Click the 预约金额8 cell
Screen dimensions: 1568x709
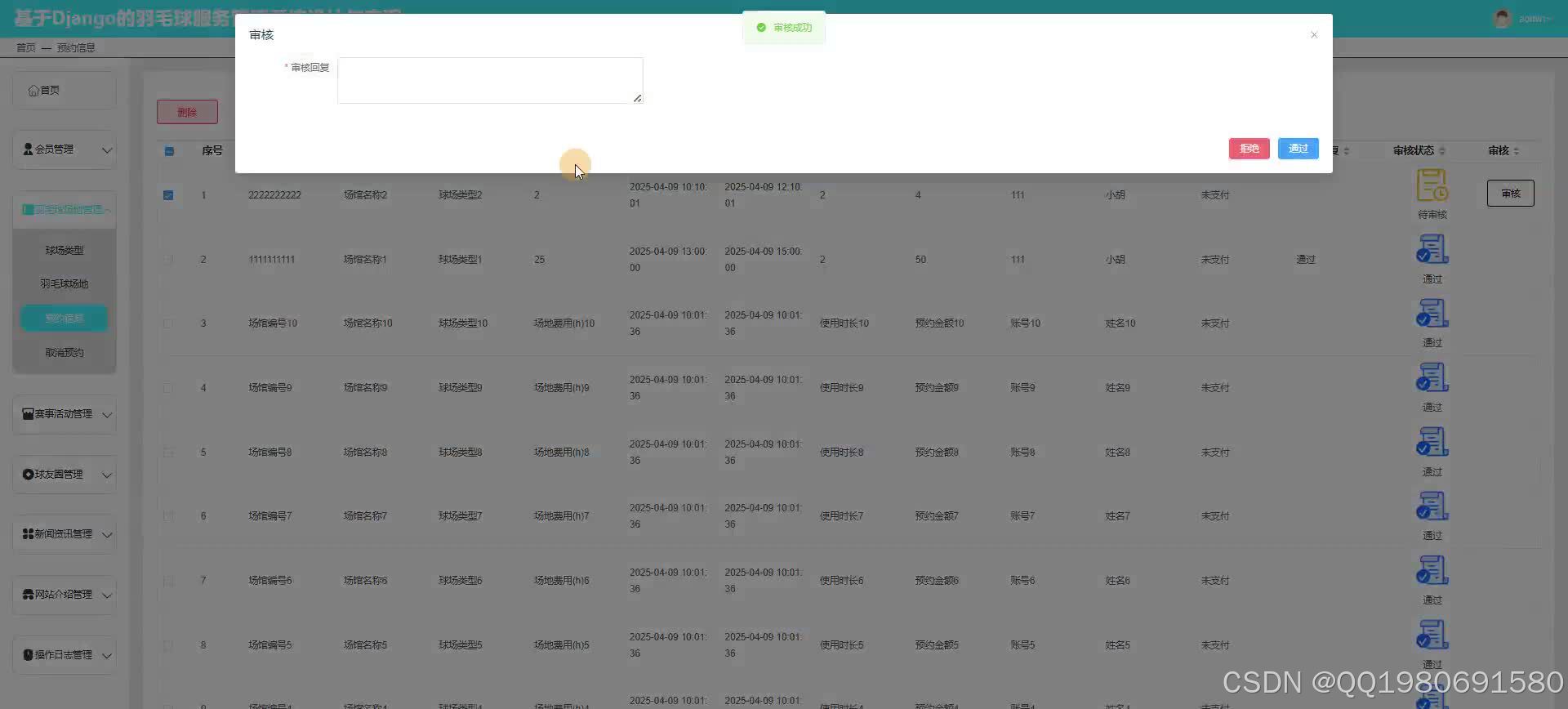click(937, 453)
